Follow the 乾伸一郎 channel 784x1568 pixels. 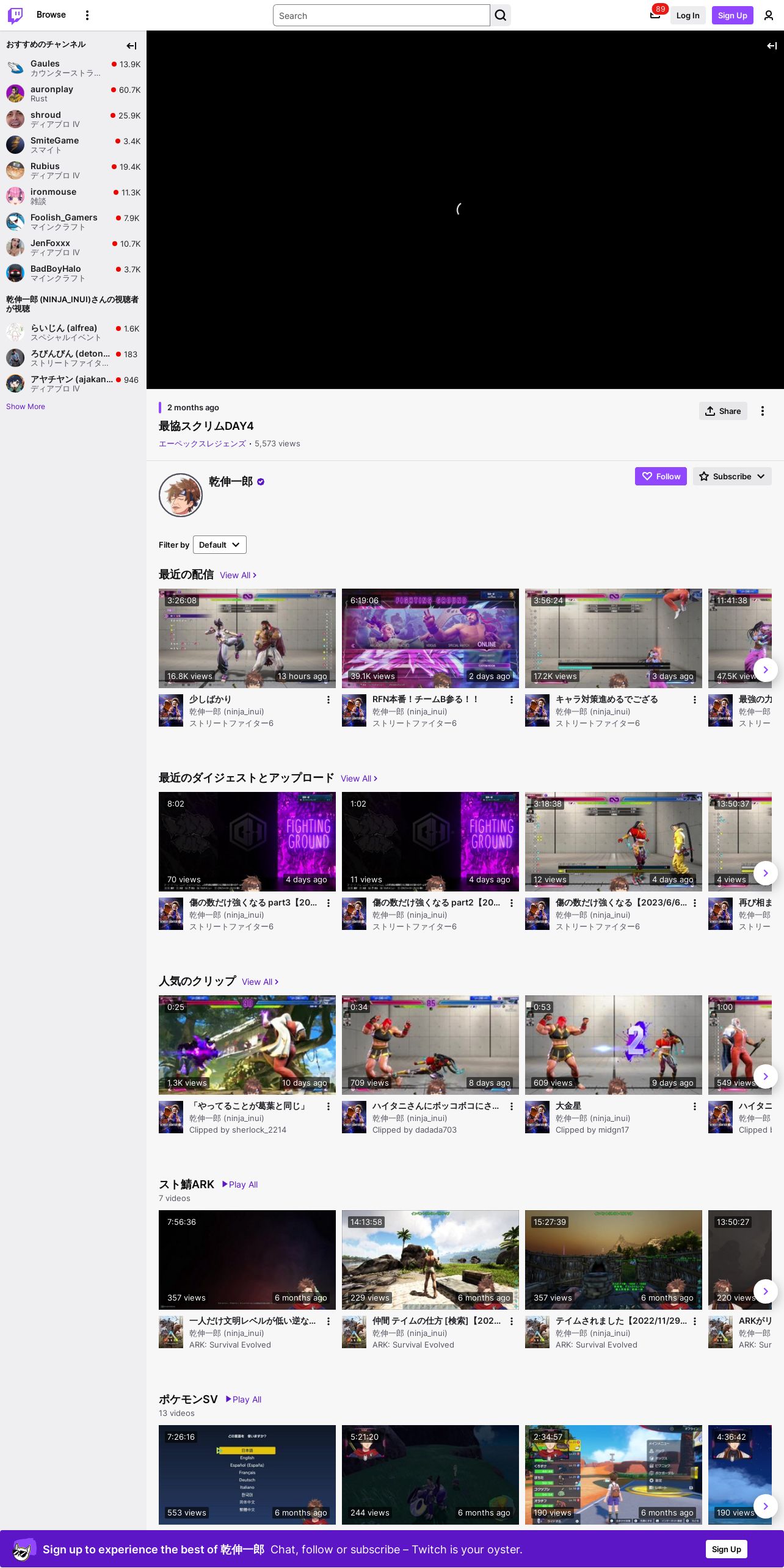[661, 476]
